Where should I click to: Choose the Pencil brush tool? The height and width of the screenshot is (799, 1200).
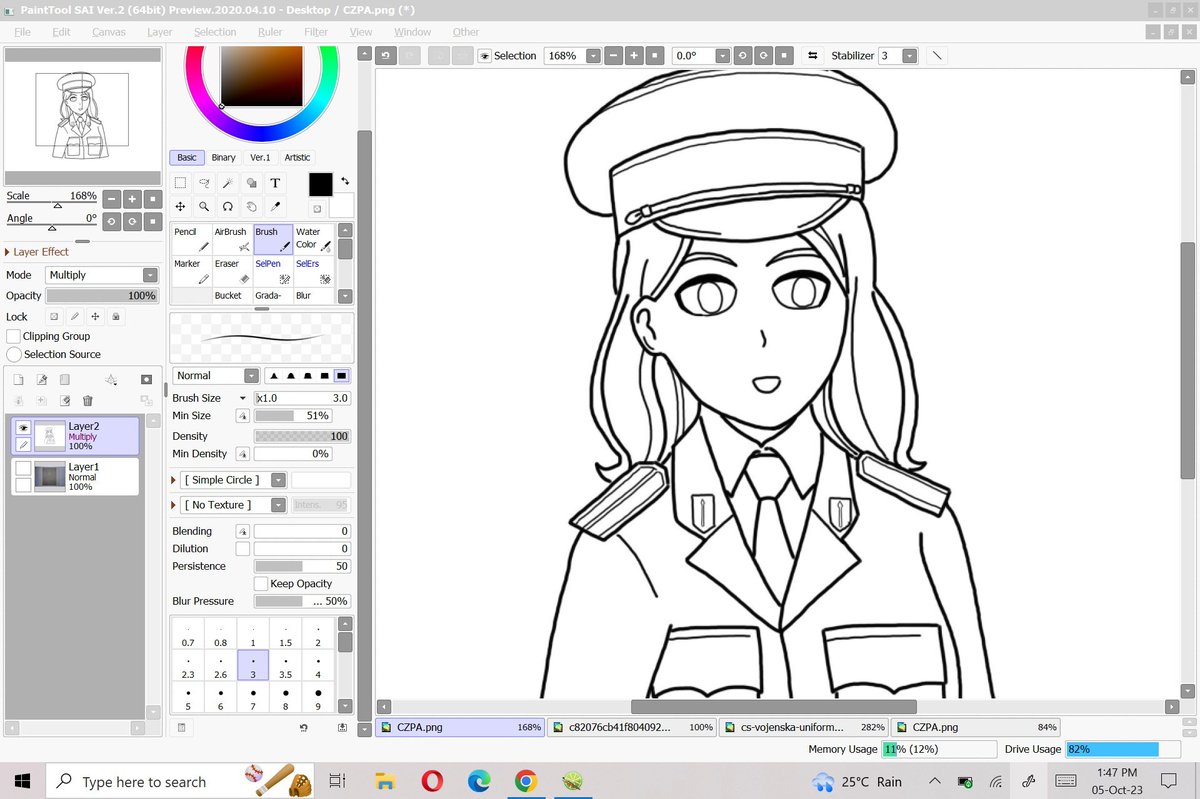pyautogui.click(x=191, y=239)
